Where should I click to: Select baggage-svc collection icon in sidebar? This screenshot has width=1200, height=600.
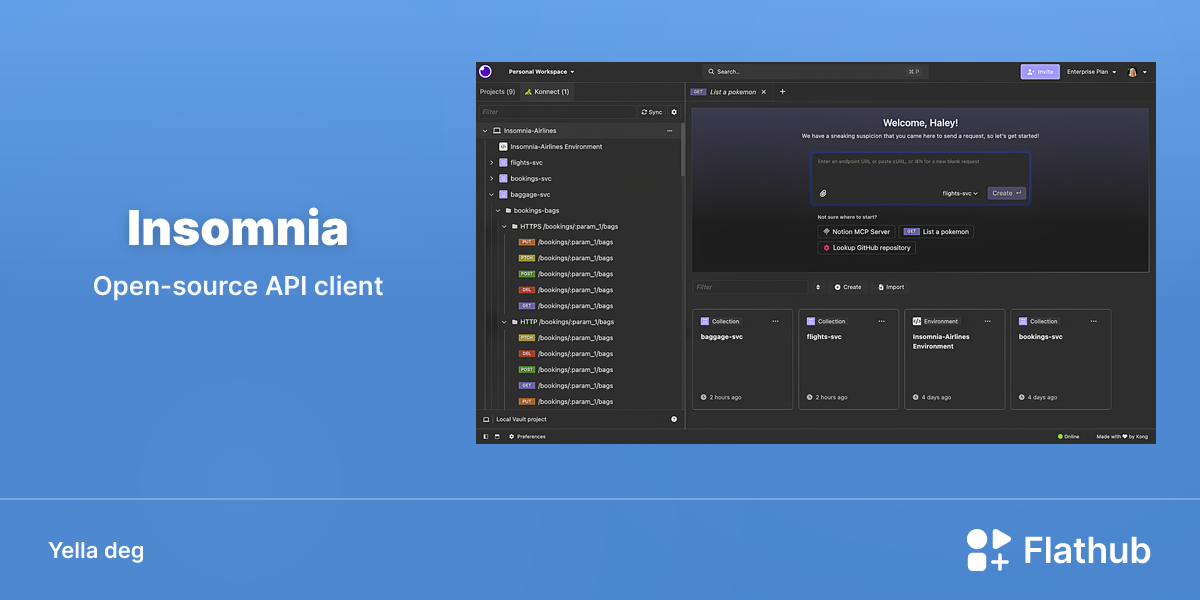[503, 194]
